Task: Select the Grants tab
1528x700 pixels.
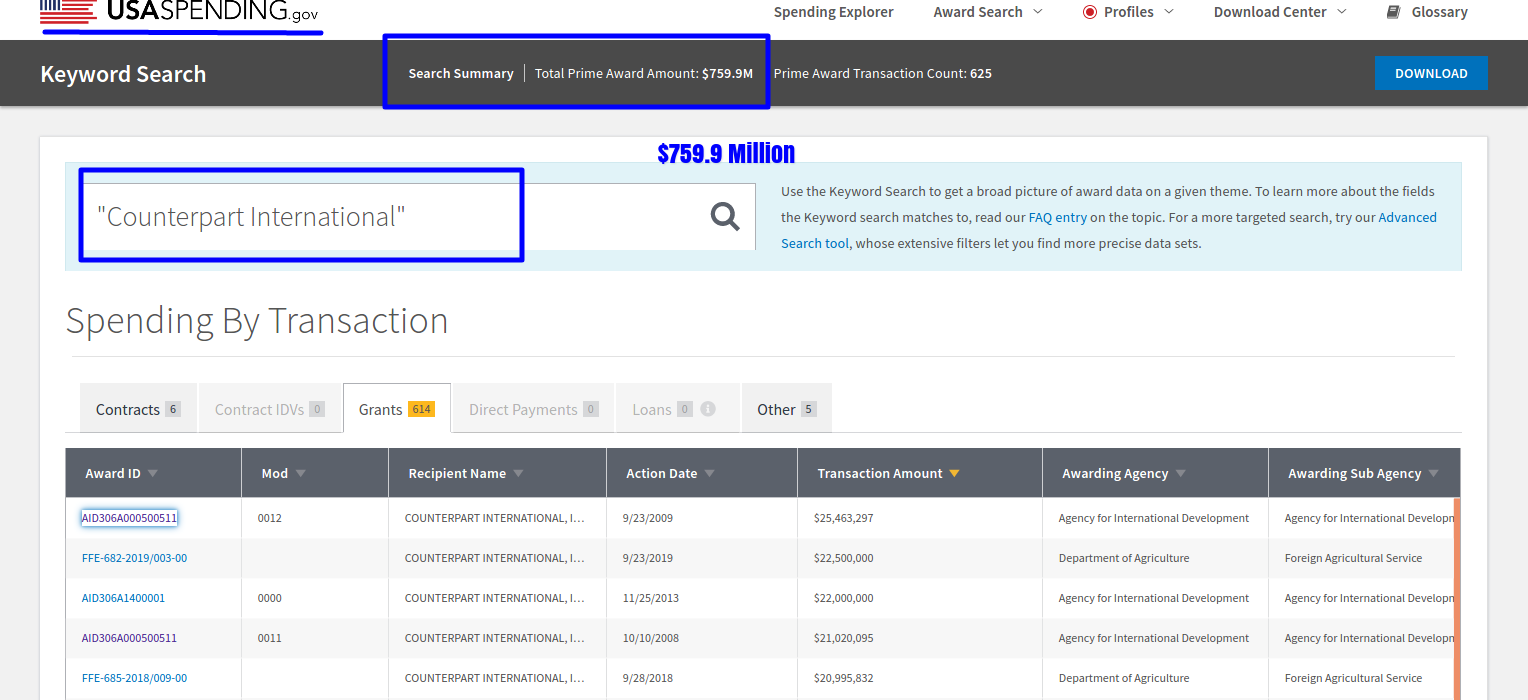Action: click(397, 409)
